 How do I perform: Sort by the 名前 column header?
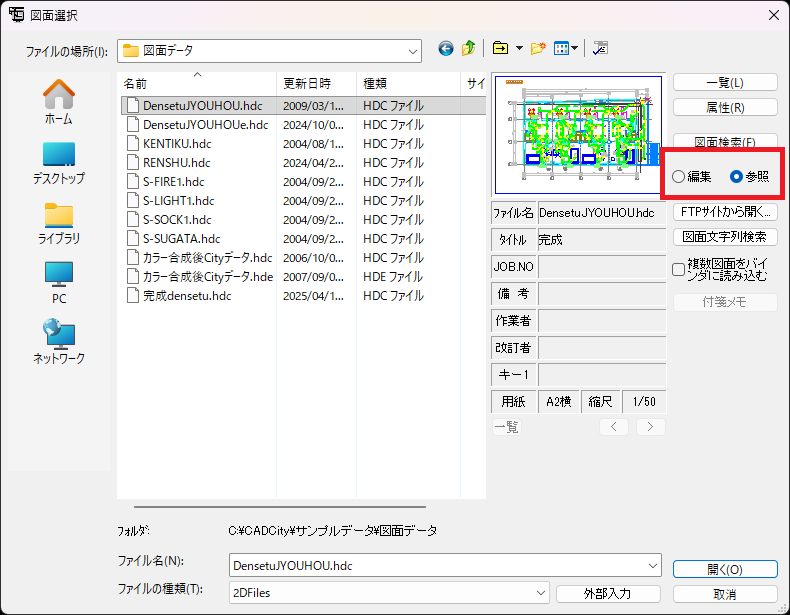[x=197, y=83]
